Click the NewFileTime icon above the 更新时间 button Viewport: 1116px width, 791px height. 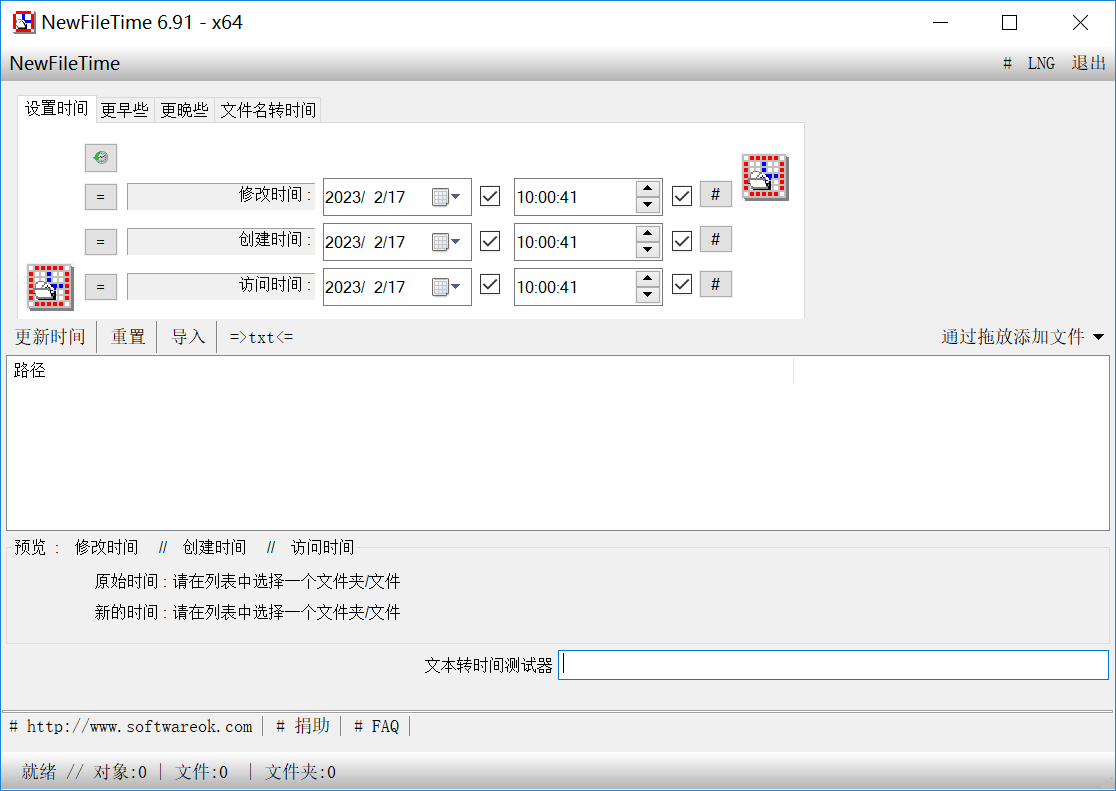50,287
